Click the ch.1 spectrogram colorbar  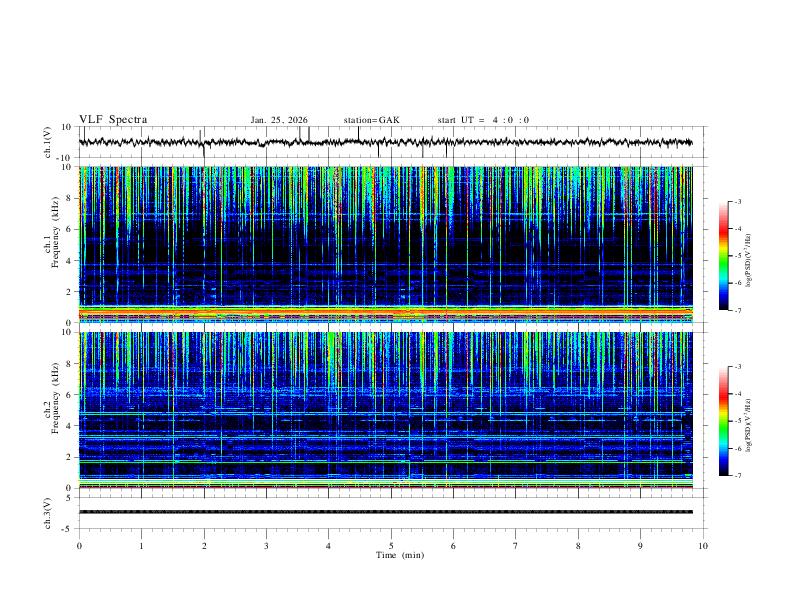pos(723,256)
